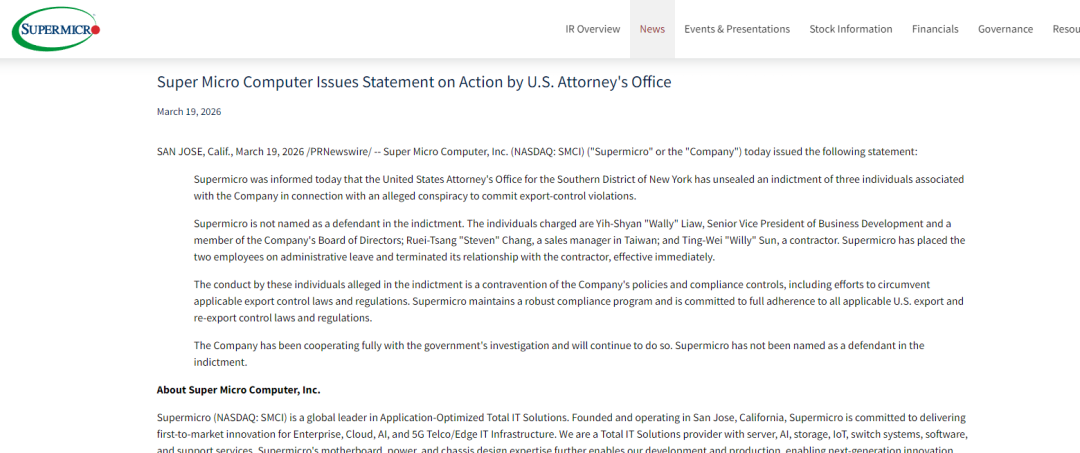Image resolution: width=1080 pixels, height=453 pixels.
Task: Open the Stock Information section
Action: [851, 29]
